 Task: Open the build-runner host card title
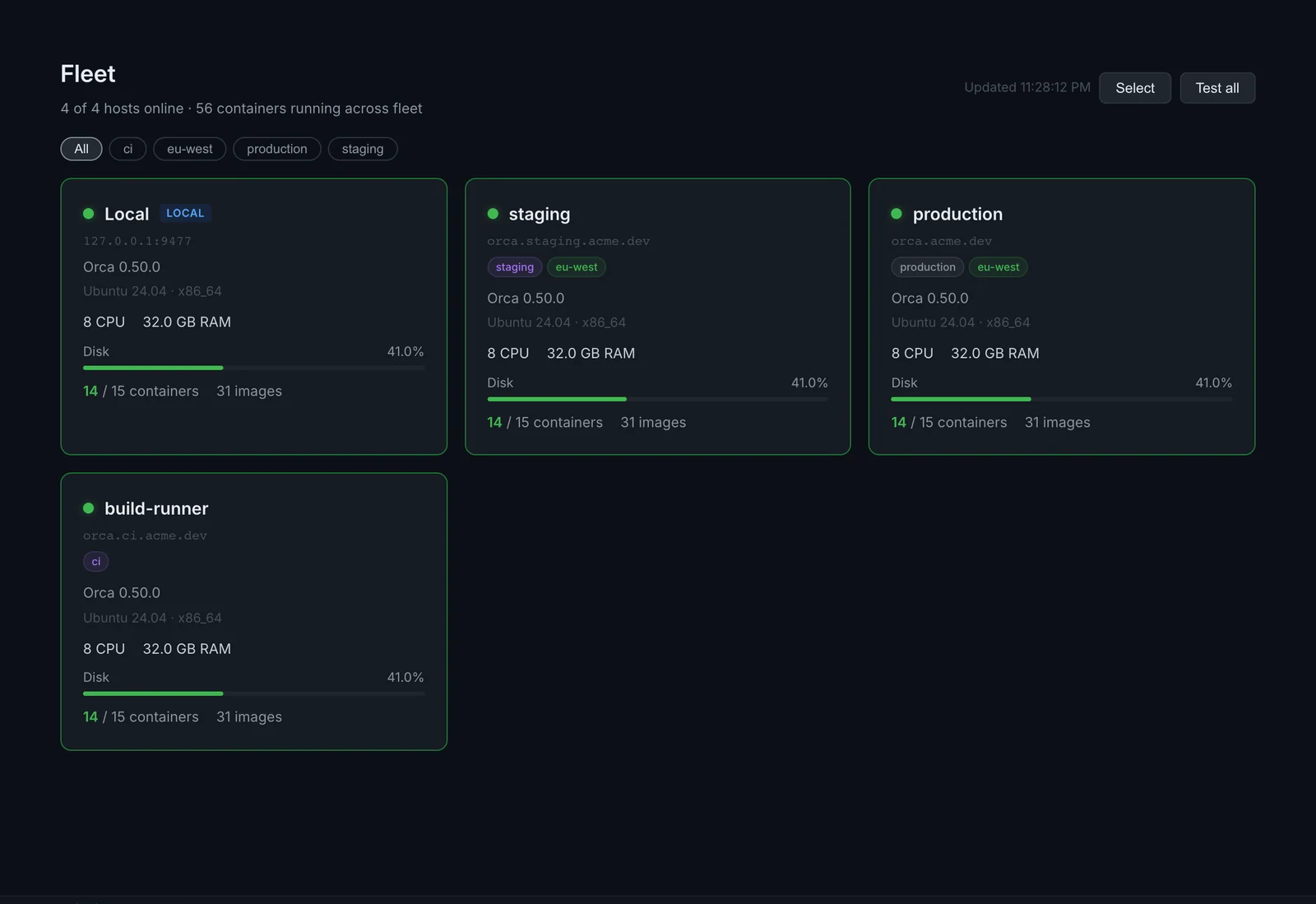pyautogui.click(x=156, y=508)
